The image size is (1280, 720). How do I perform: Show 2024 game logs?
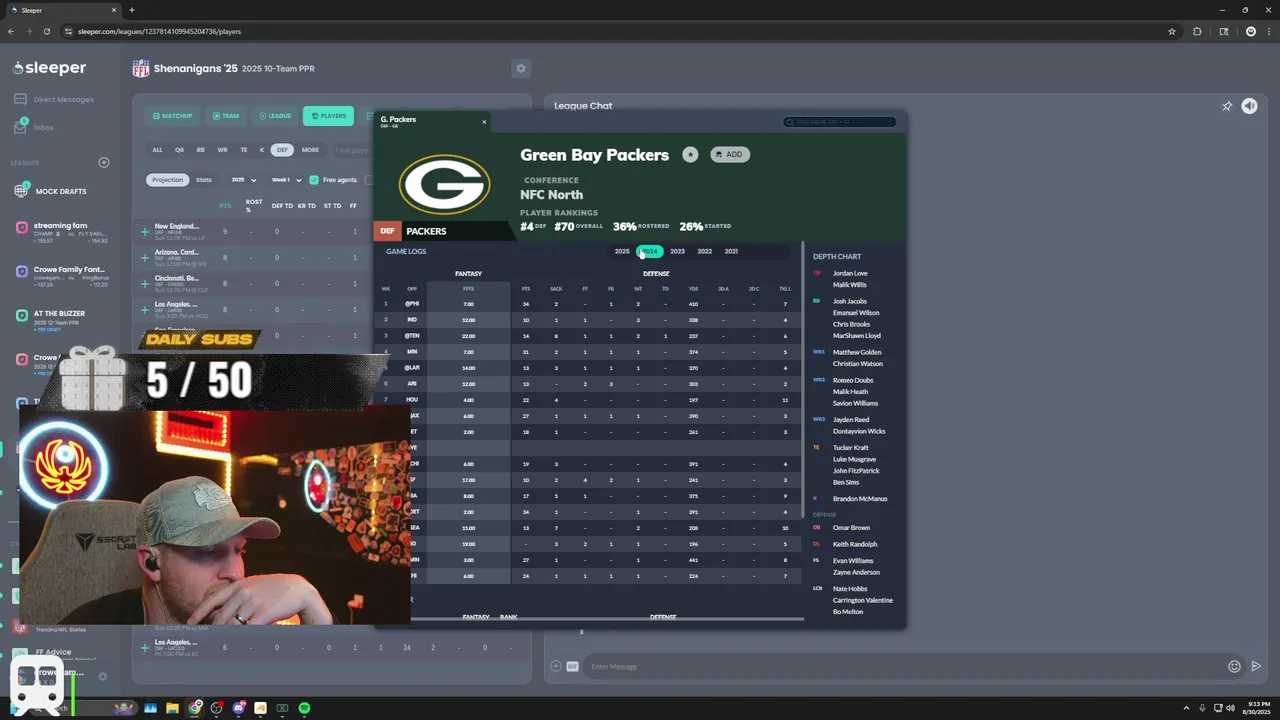650,251
